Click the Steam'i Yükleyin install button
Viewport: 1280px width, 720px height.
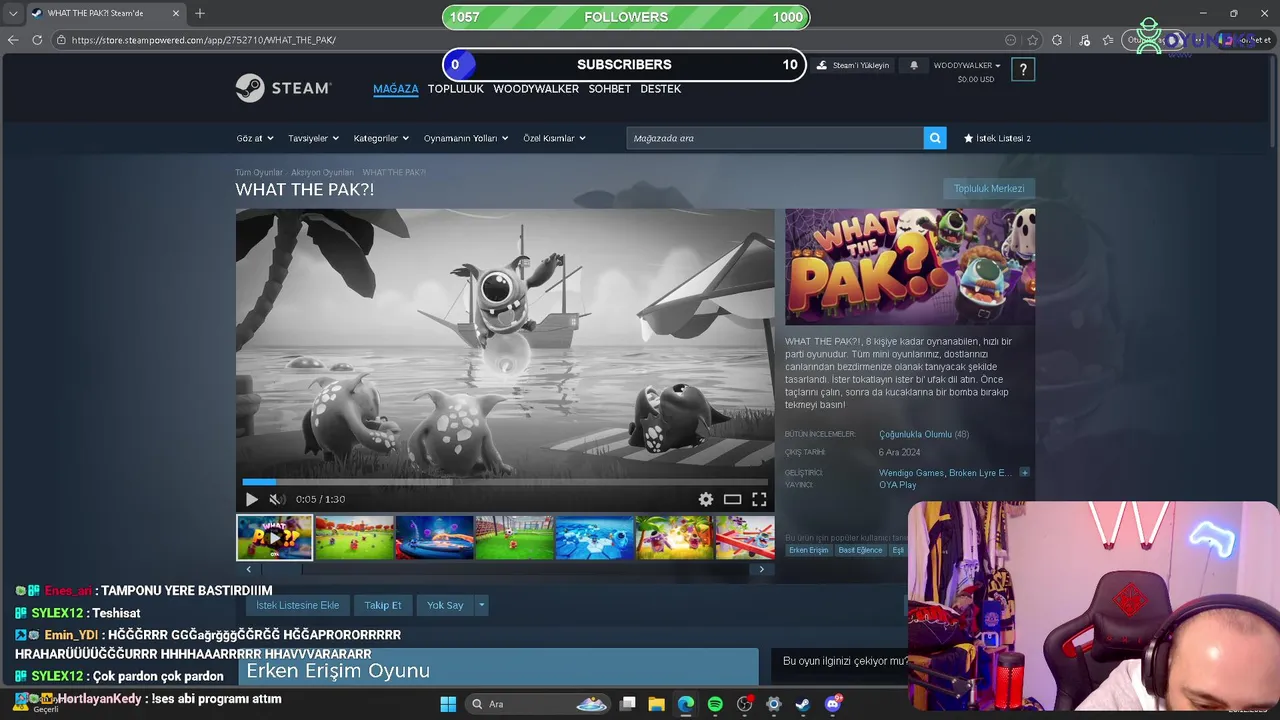click(853, 65)
